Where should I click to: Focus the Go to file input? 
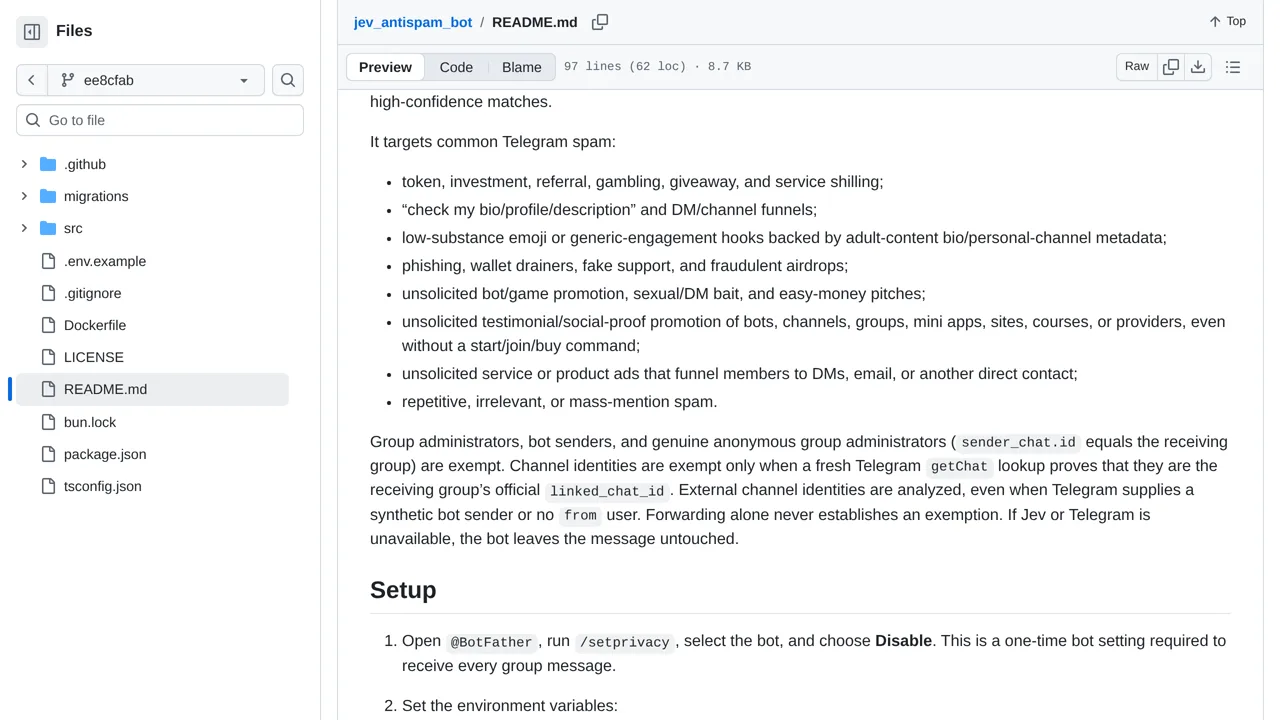tap(160, 120)
